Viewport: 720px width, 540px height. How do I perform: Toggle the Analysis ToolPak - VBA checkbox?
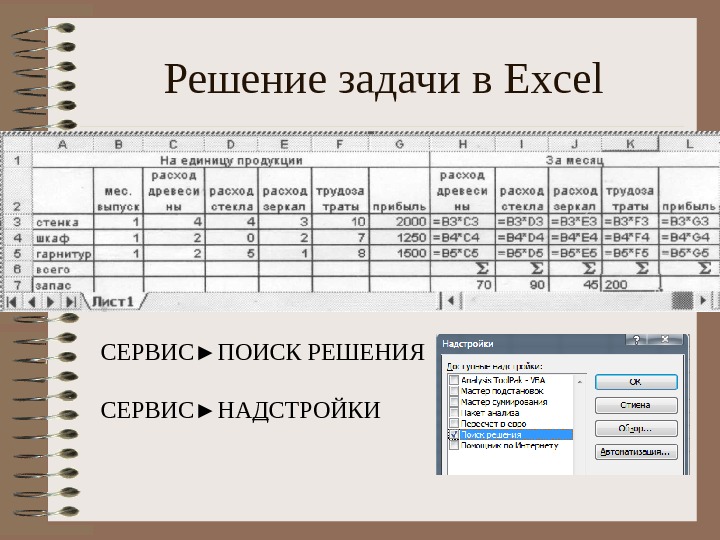454,380
